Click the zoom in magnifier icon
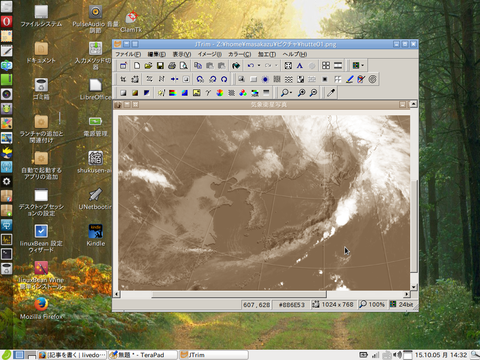This screenshot has width=480, height=360. (x=301, y=93)
